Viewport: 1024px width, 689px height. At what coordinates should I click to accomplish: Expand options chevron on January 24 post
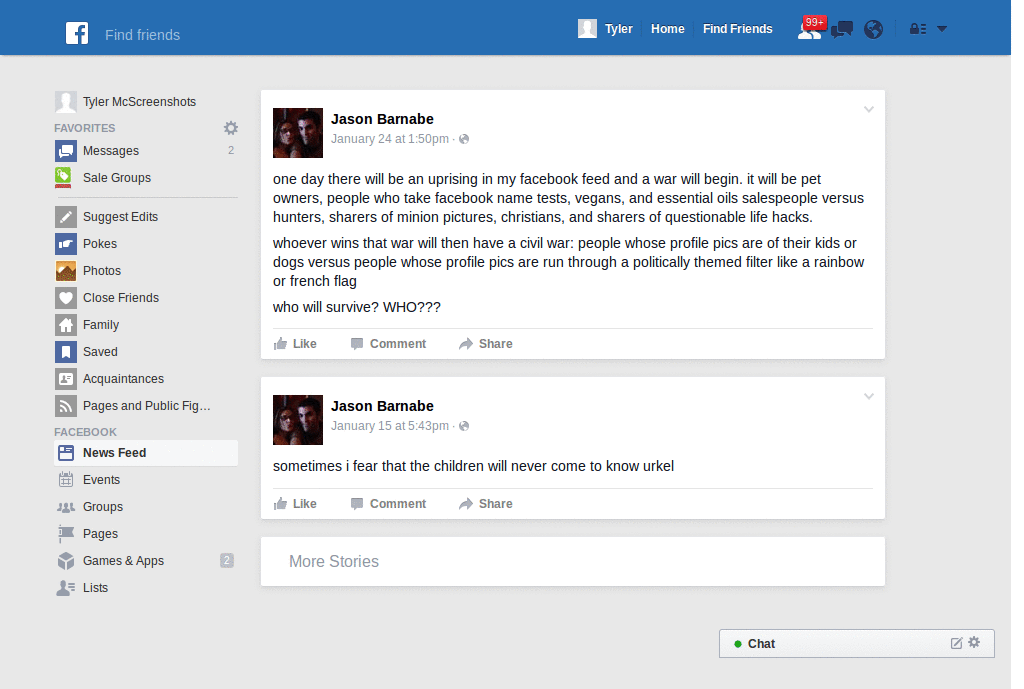click(869, 109)
